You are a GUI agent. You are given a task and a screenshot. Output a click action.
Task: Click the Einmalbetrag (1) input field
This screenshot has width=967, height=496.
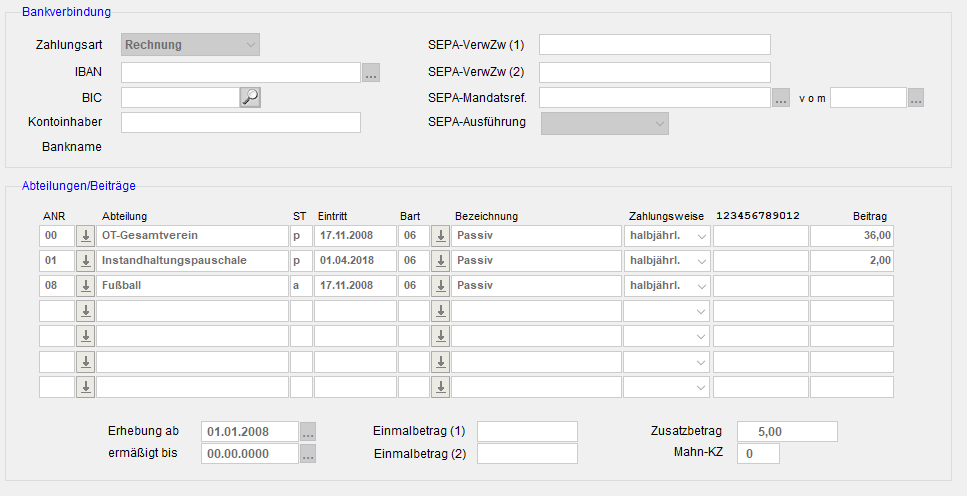[x=527, y=432]
